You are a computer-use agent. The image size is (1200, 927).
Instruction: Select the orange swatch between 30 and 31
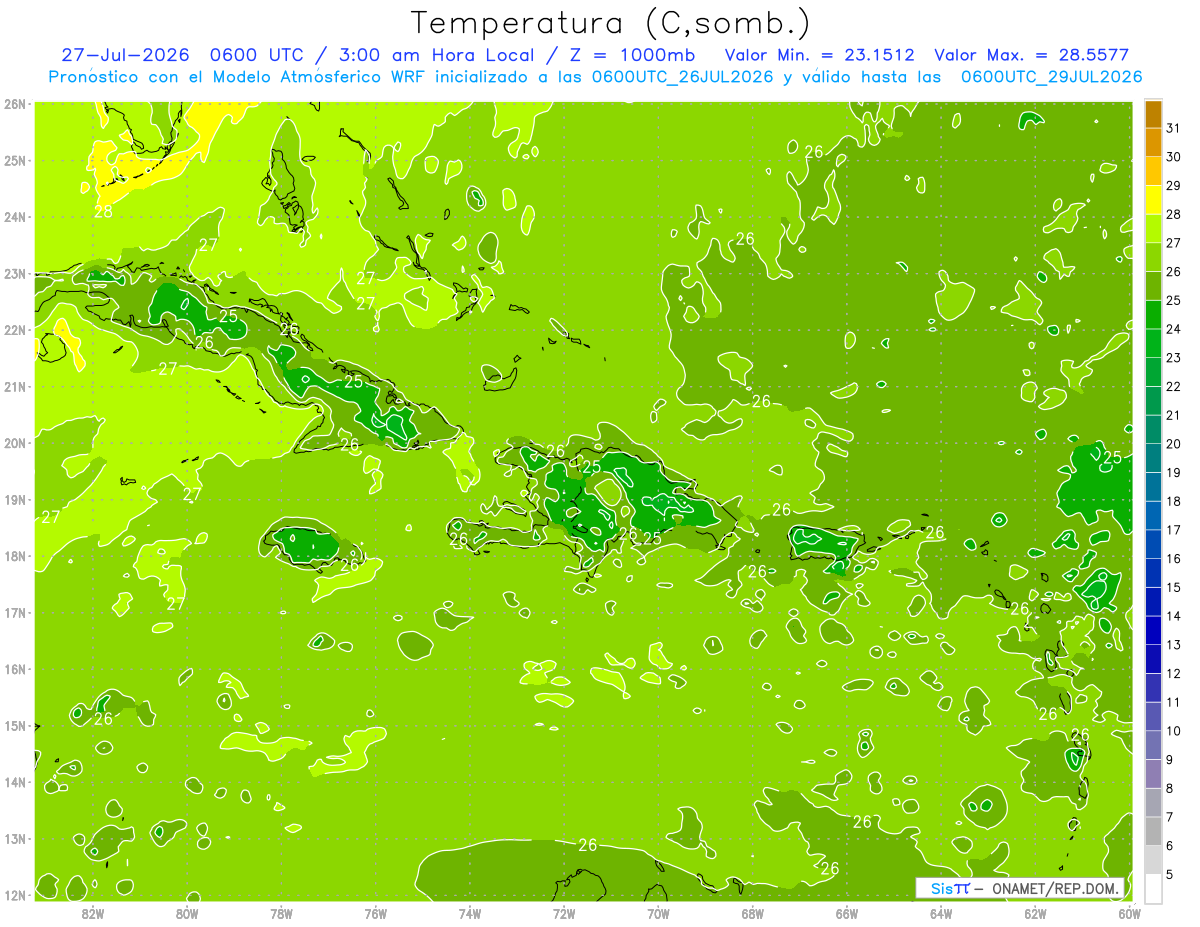click(1153, 143)
